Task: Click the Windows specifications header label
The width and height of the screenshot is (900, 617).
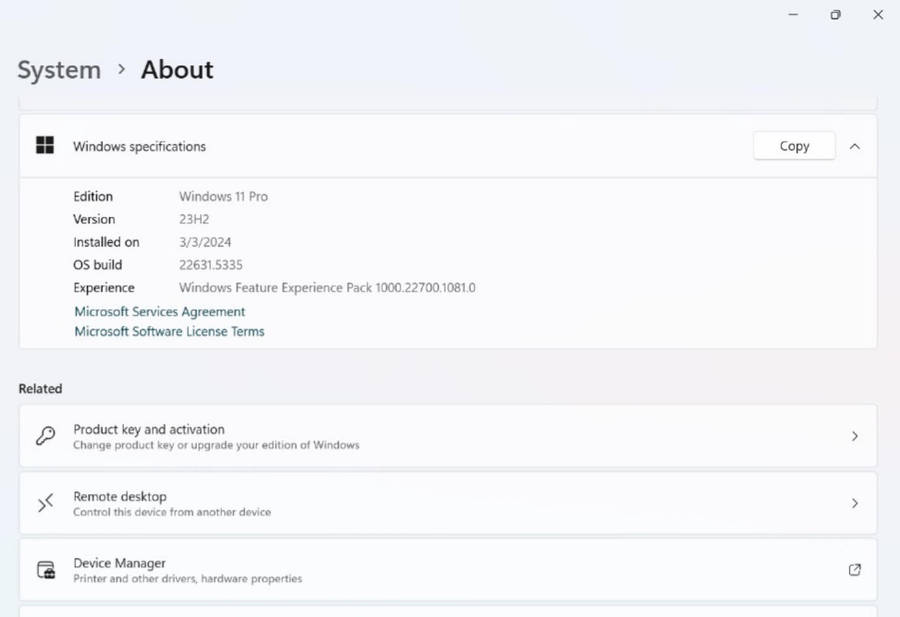Action: pyautogui.click(x=139, y=146)
